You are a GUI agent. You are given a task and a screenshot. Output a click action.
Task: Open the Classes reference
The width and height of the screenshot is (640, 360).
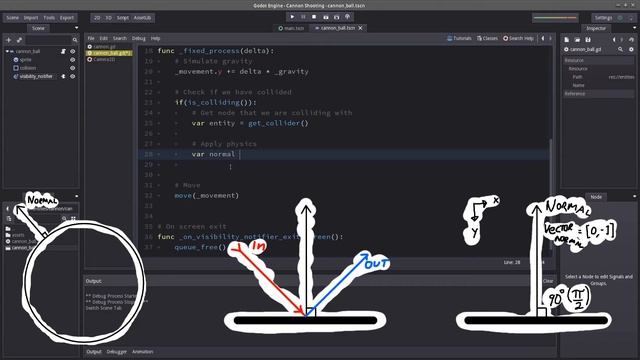click(x=487, y=38)
